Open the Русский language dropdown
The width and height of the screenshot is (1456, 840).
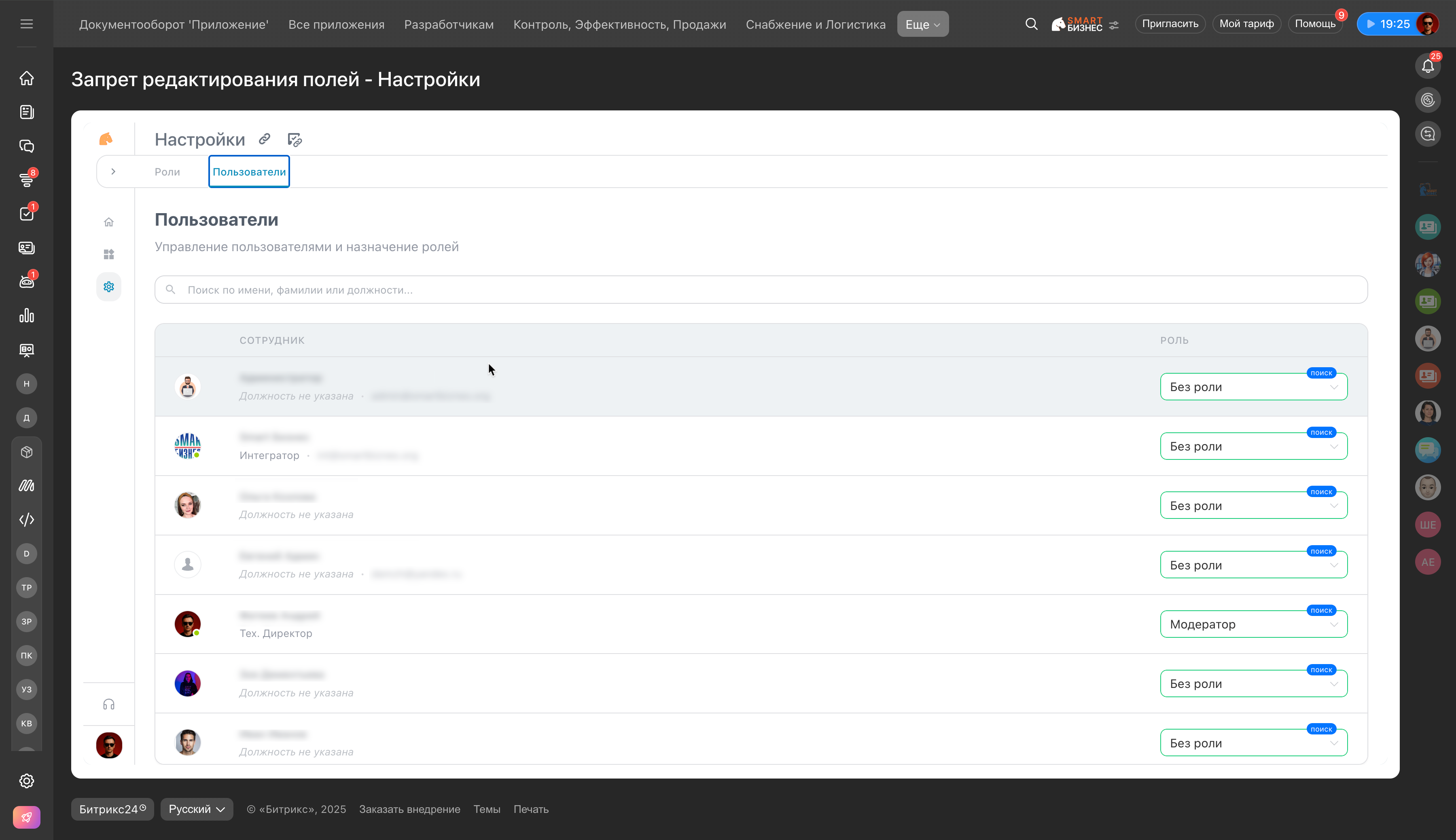click(x=196, y=809)
